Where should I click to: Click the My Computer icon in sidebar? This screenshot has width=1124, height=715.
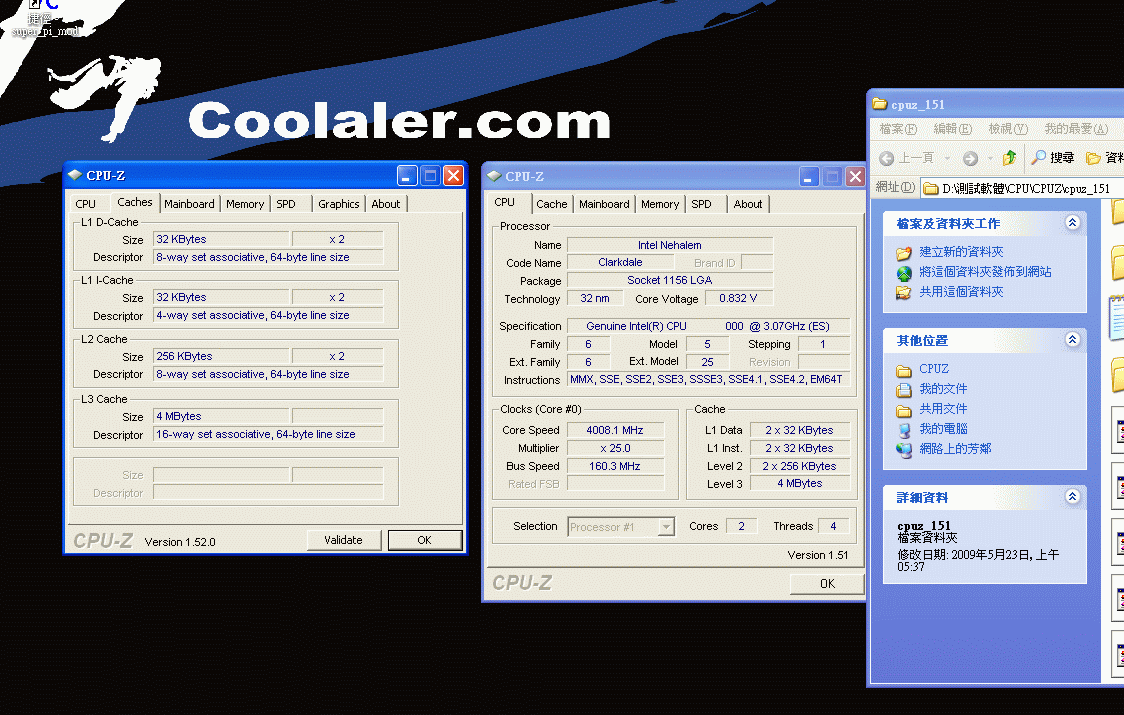click(x=904, y=429)
